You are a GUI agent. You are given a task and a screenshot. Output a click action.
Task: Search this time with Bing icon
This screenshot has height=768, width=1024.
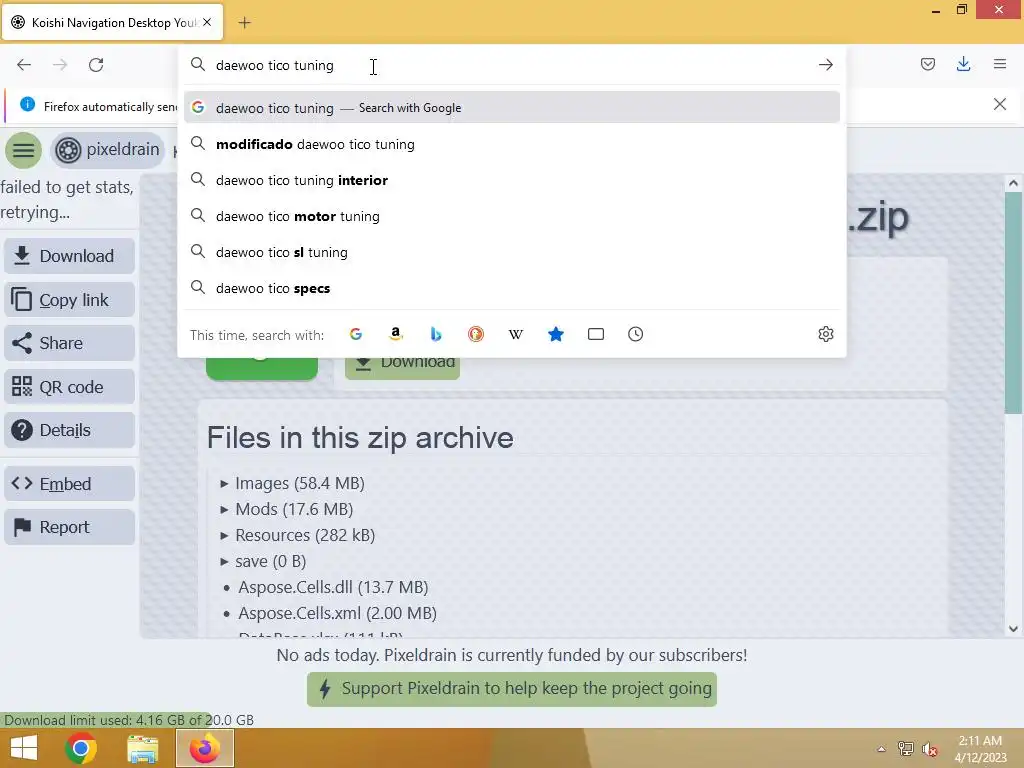[x=436, y=334]
